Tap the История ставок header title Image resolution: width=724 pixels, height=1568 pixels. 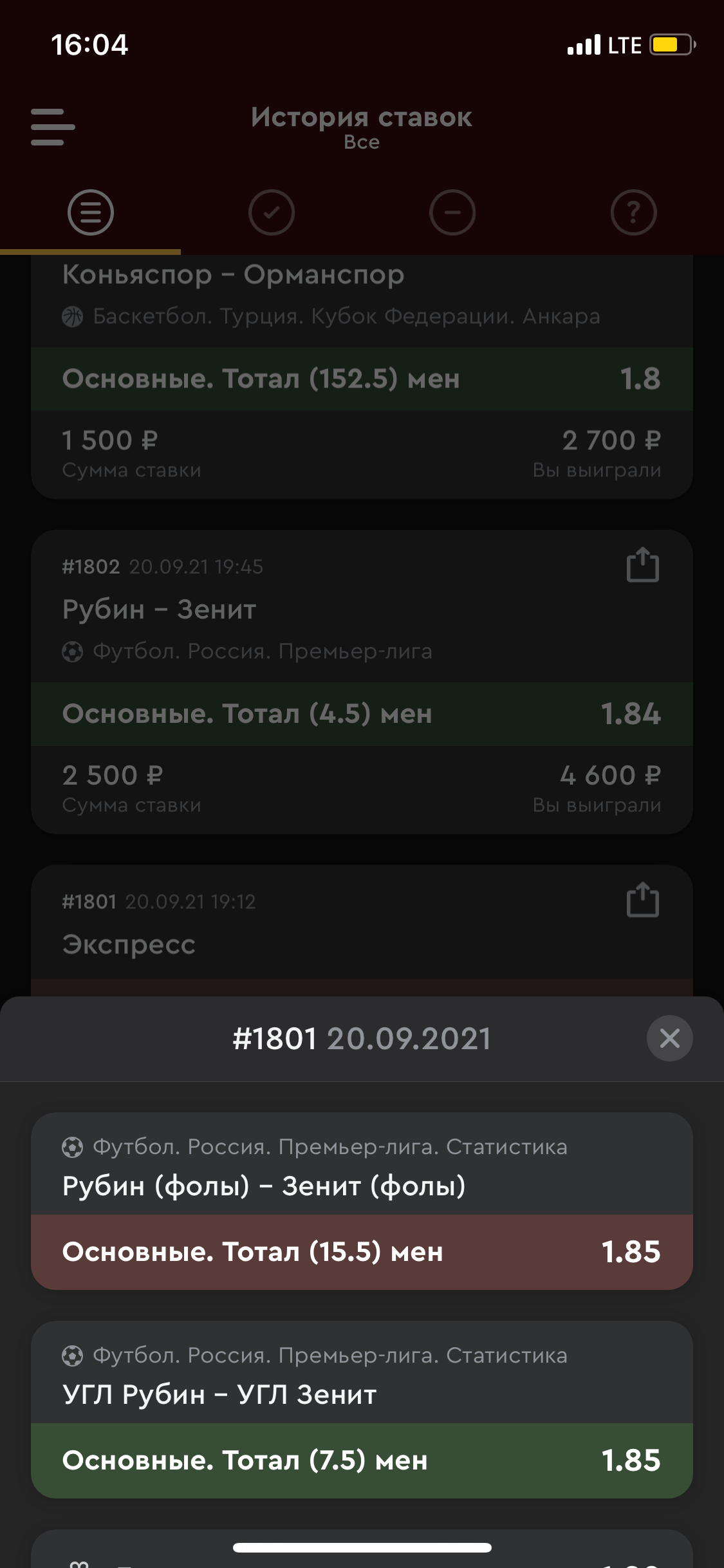pos(362,118)
